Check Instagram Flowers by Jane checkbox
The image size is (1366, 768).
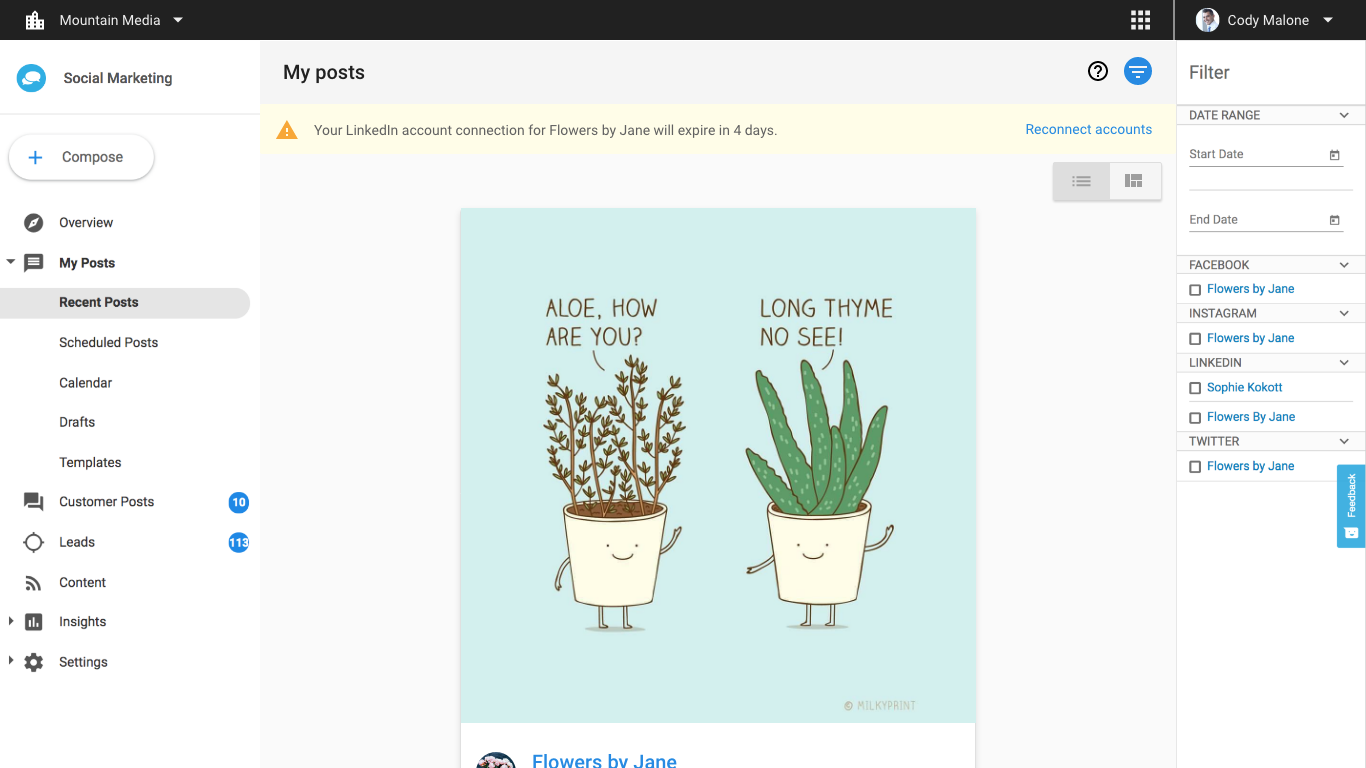coord(1195,339)
